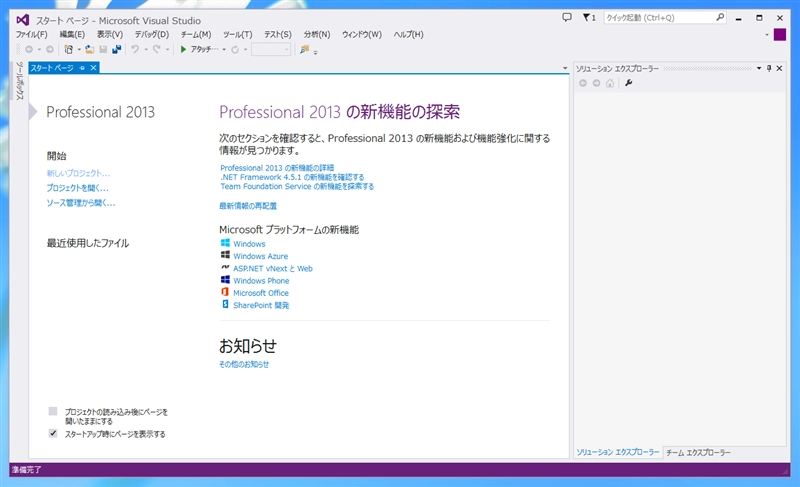Screen dimensions: 800x487
Task: Open the account dropdown arrow beside purple square
Action: [x=767, y=35]
